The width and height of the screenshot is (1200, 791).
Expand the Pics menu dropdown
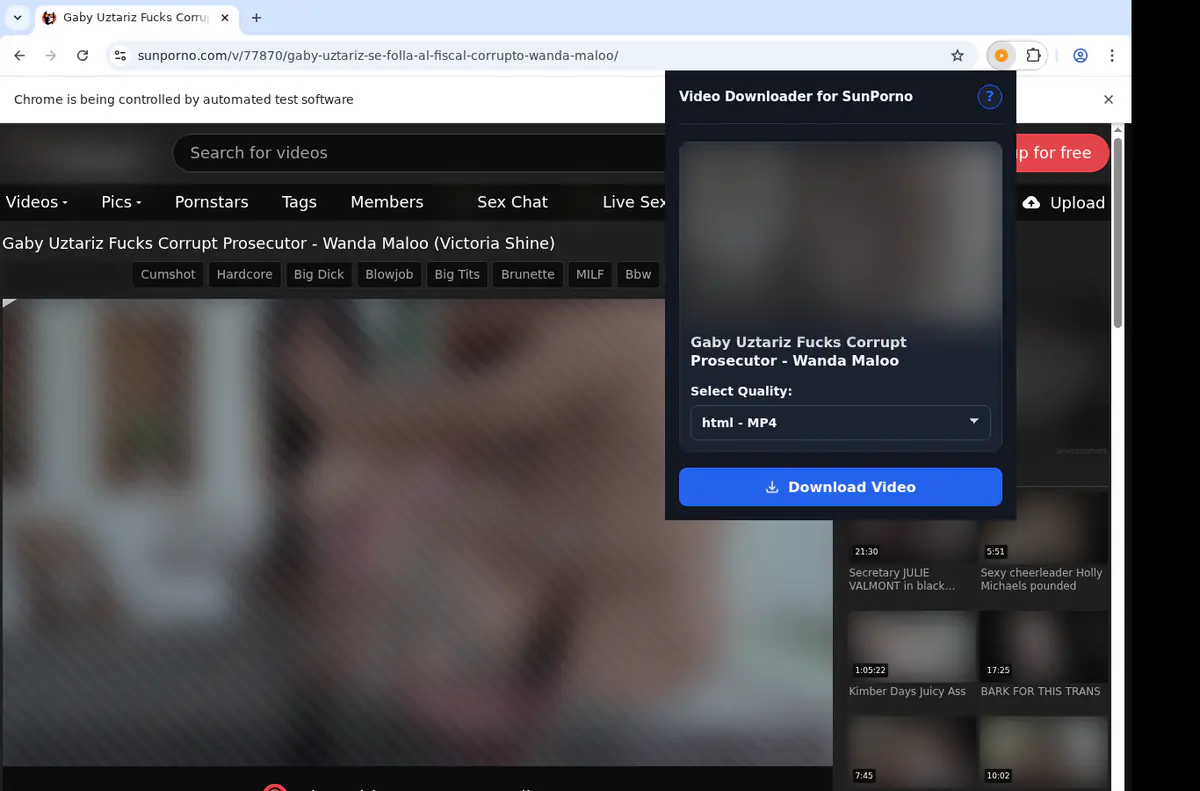[x=121, y=202]
